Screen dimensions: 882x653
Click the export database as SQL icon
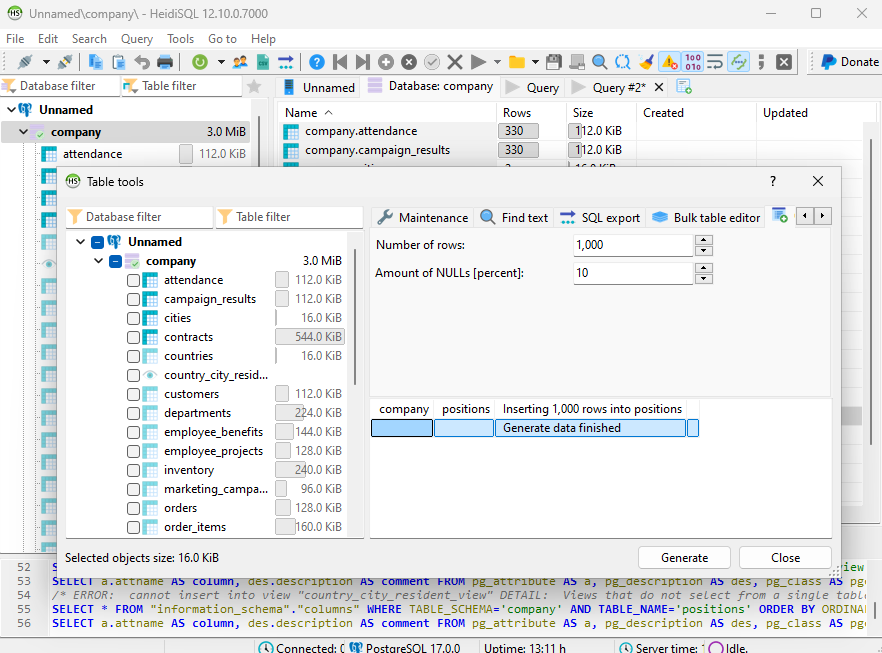click(286, 62)
